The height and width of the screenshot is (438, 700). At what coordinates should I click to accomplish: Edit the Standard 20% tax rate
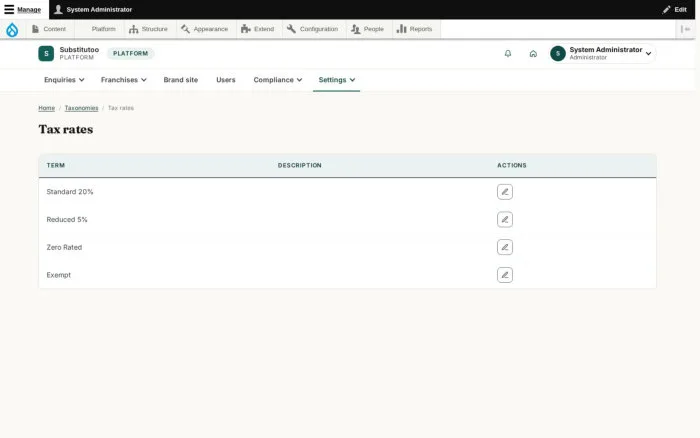pyautogui.click(x=505, y=192)
